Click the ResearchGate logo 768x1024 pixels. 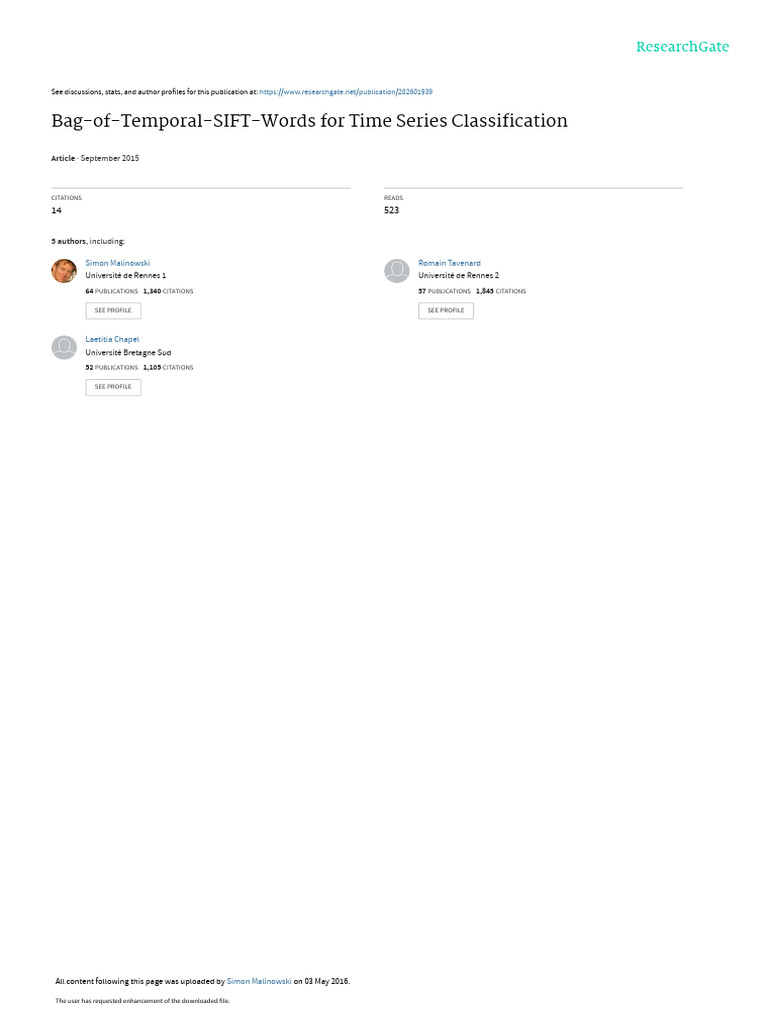click(x=682, y=47)
